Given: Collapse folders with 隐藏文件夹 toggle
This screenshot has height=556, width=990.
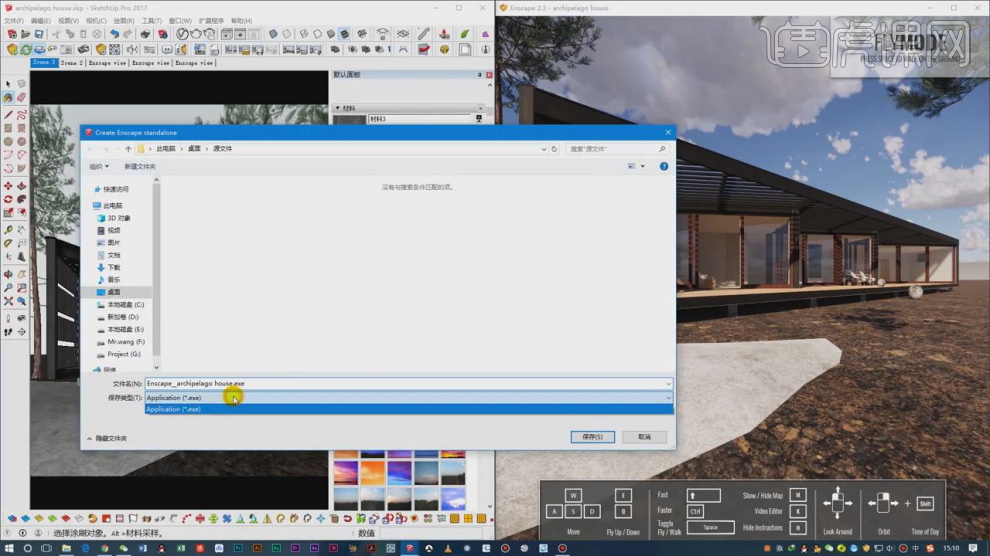Looking at the screenshot, I should click(107, 438).
